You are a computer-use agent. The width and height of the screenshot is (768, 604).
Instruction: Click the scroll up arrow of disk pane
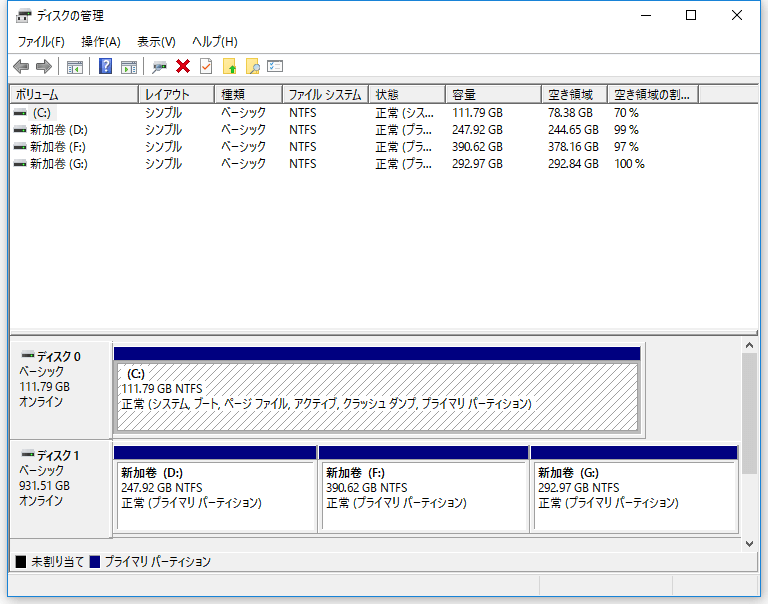tap(749, 345)
